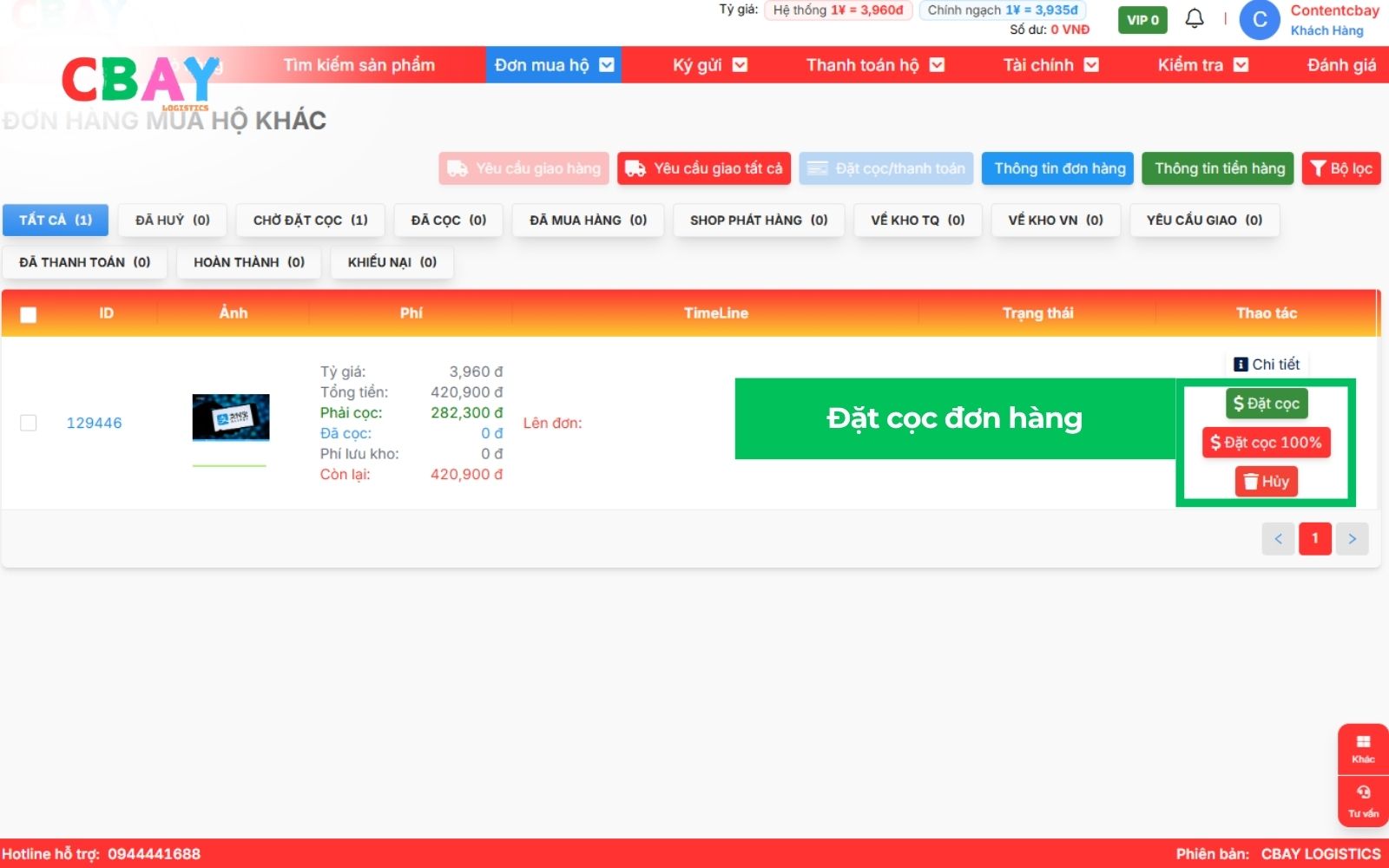1389x868 pixels.
Task: Open the Đánh giá menu item
Action: pyautogui.click(x=1341, y=65)
